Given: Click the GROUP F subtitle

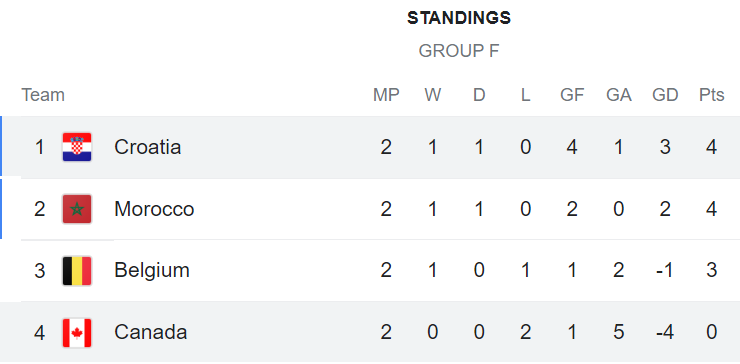Looking at the screenshot, I should click(x=459, y=51).
